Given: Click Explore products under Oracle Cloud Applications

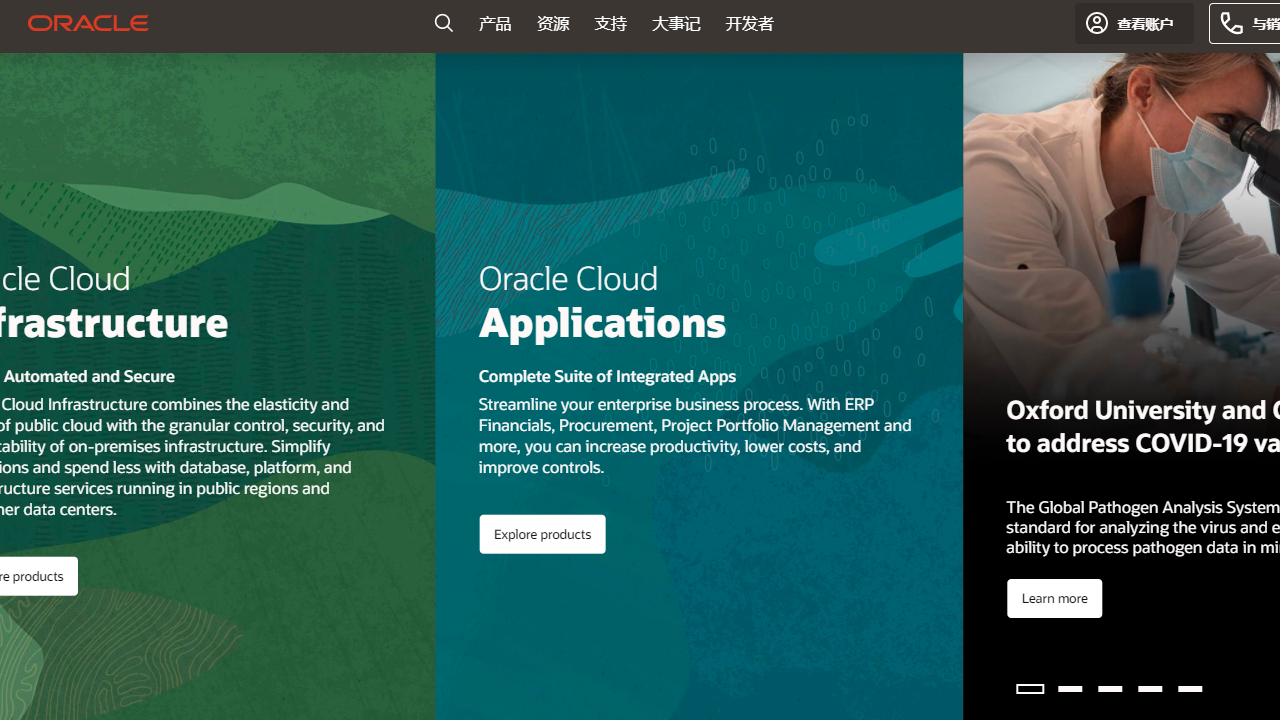Looking at the screenshot, I should pyautogui.click(x=542, y=533).
